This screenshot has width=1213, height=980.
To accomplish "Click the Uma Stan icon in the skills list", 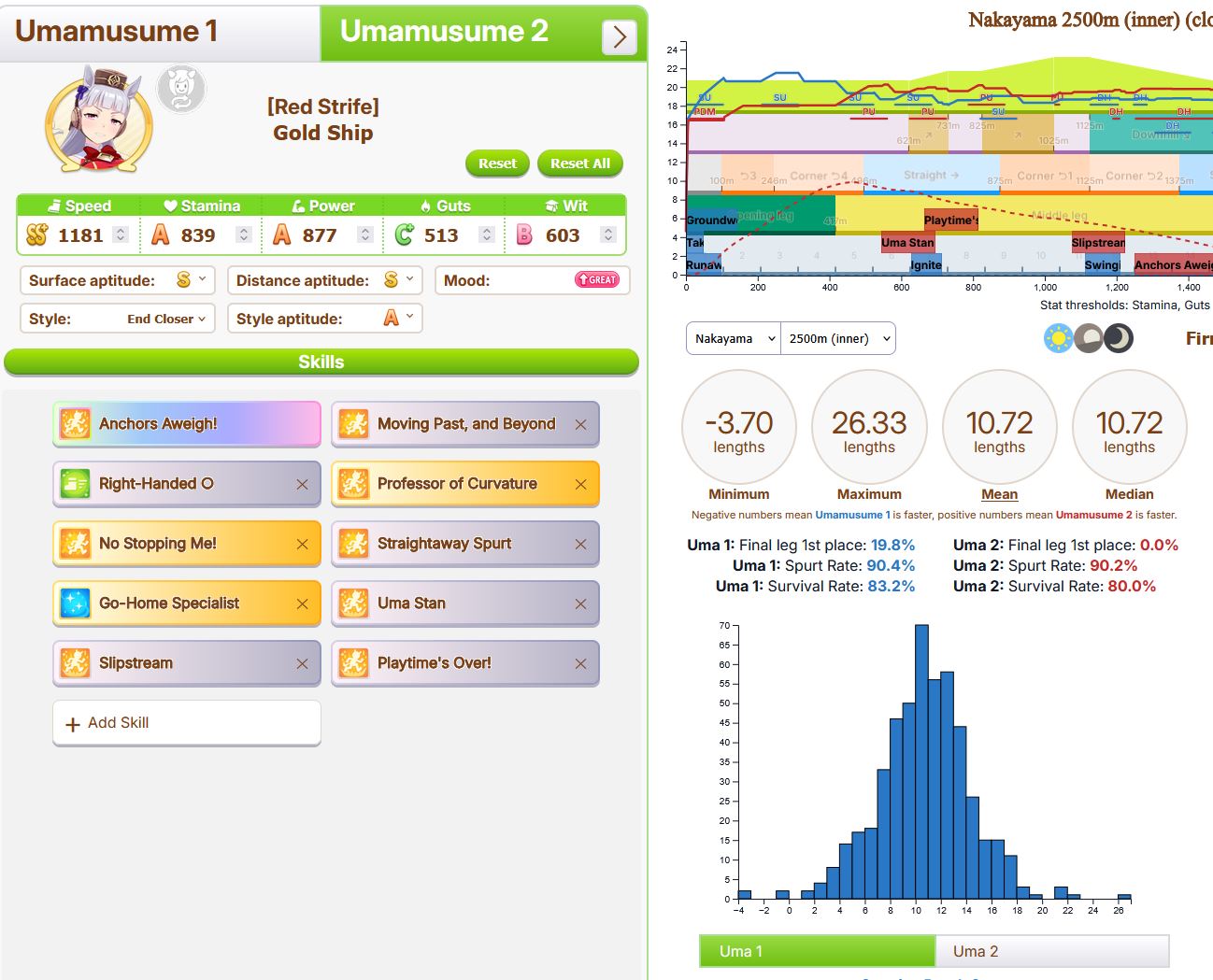I will pos(353,604).
